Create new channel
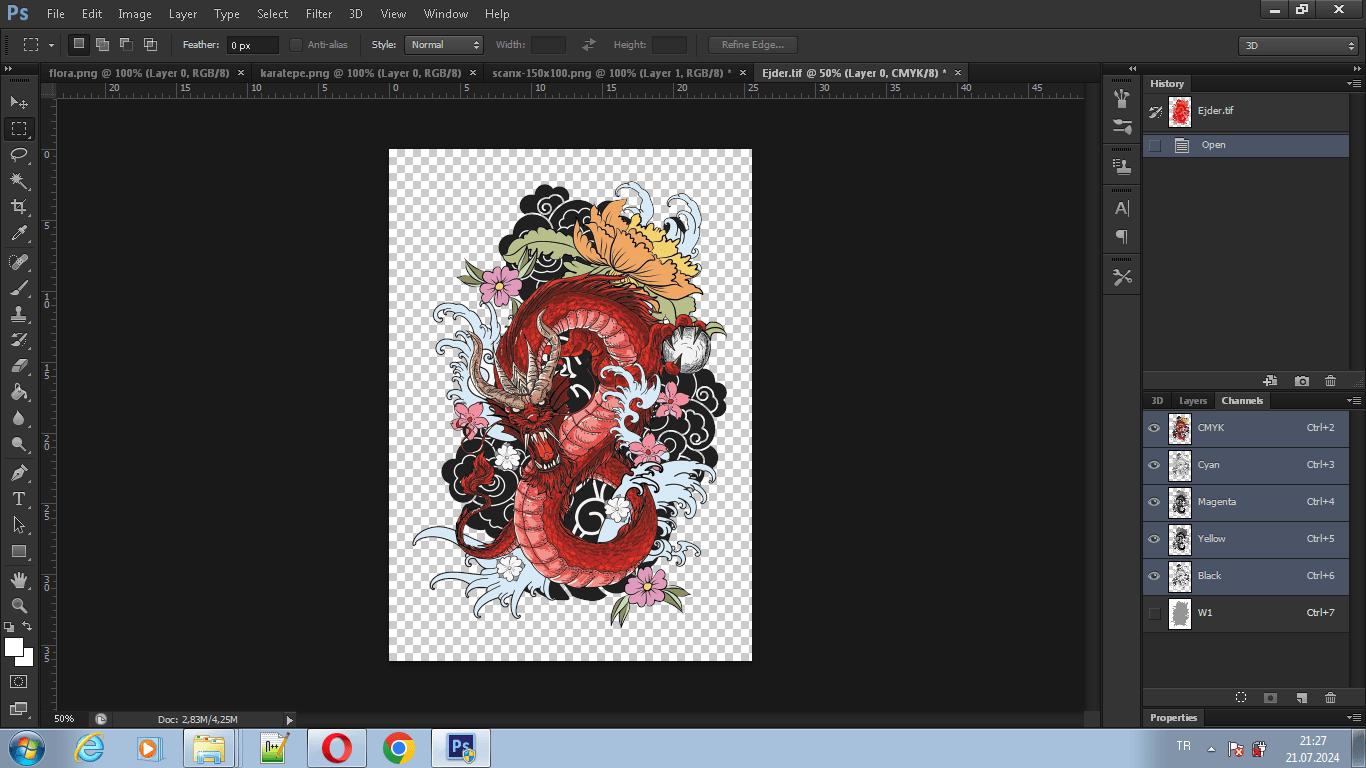Image resolution: width=1366 pixels, height=768 pixels. pyautogui.click(x=1301, y=698)
